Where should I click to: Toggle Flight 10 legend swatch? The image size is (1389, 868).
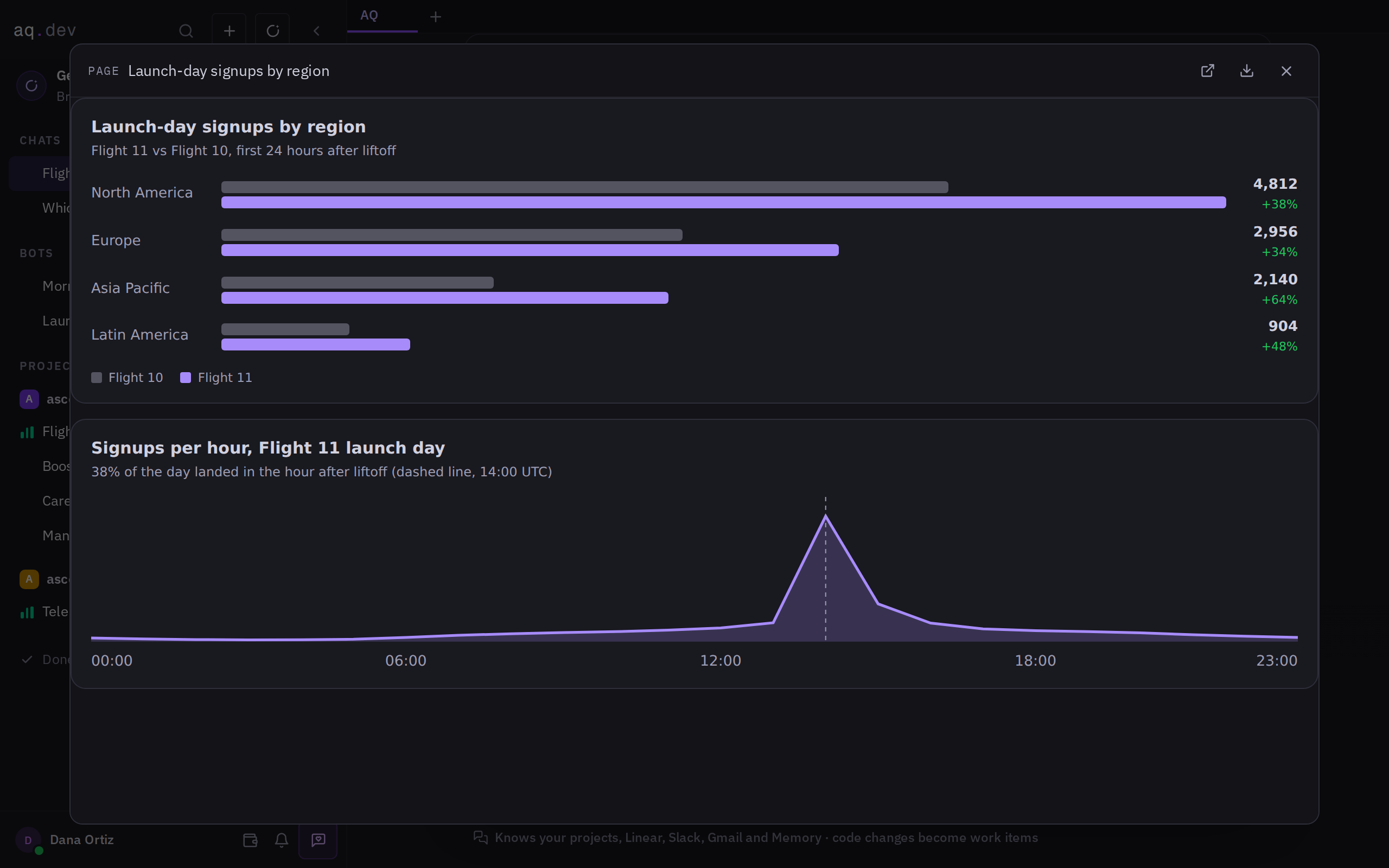97,377
